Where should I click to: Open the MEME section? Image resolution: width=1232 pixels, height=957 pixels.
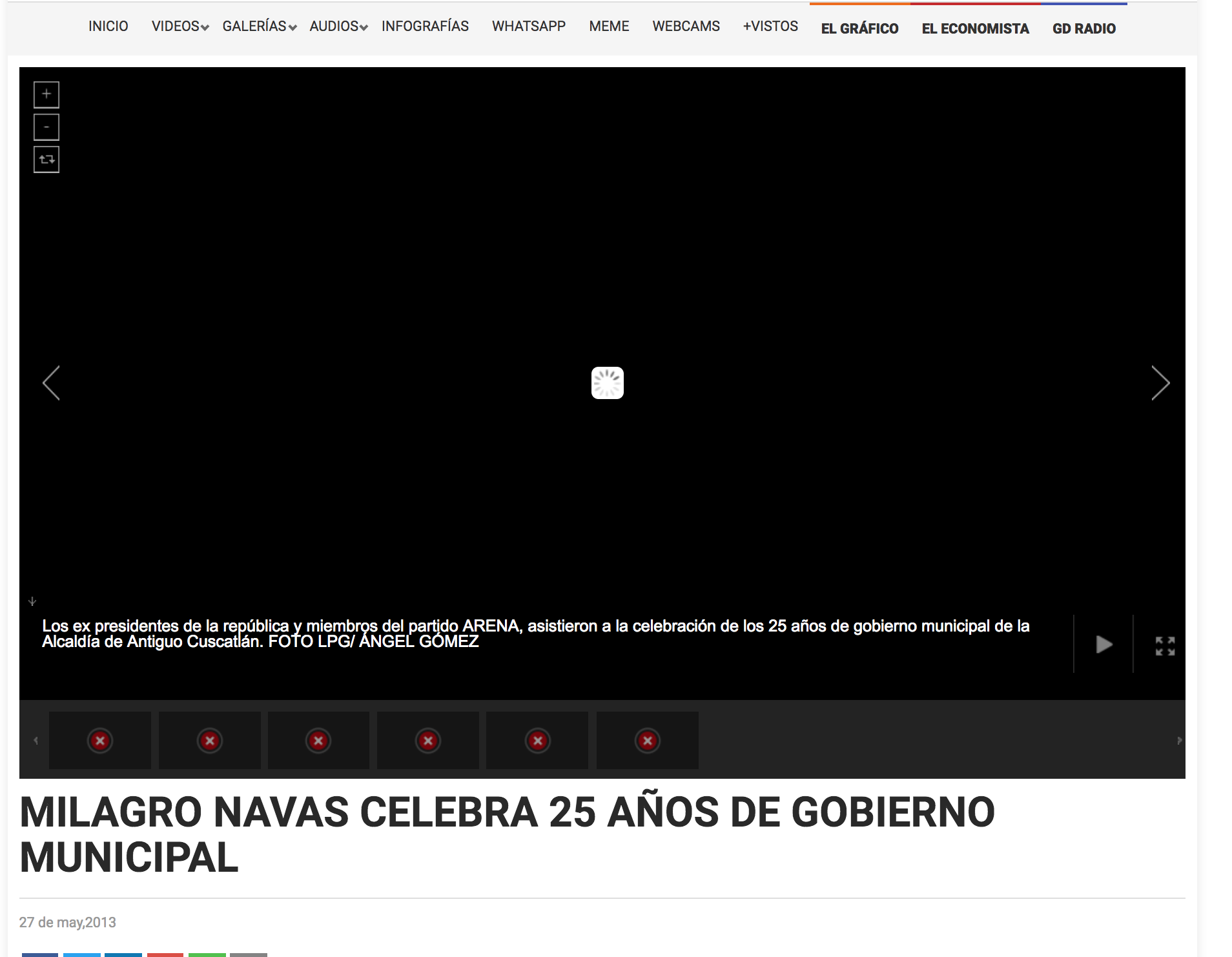tap(609, 26)
